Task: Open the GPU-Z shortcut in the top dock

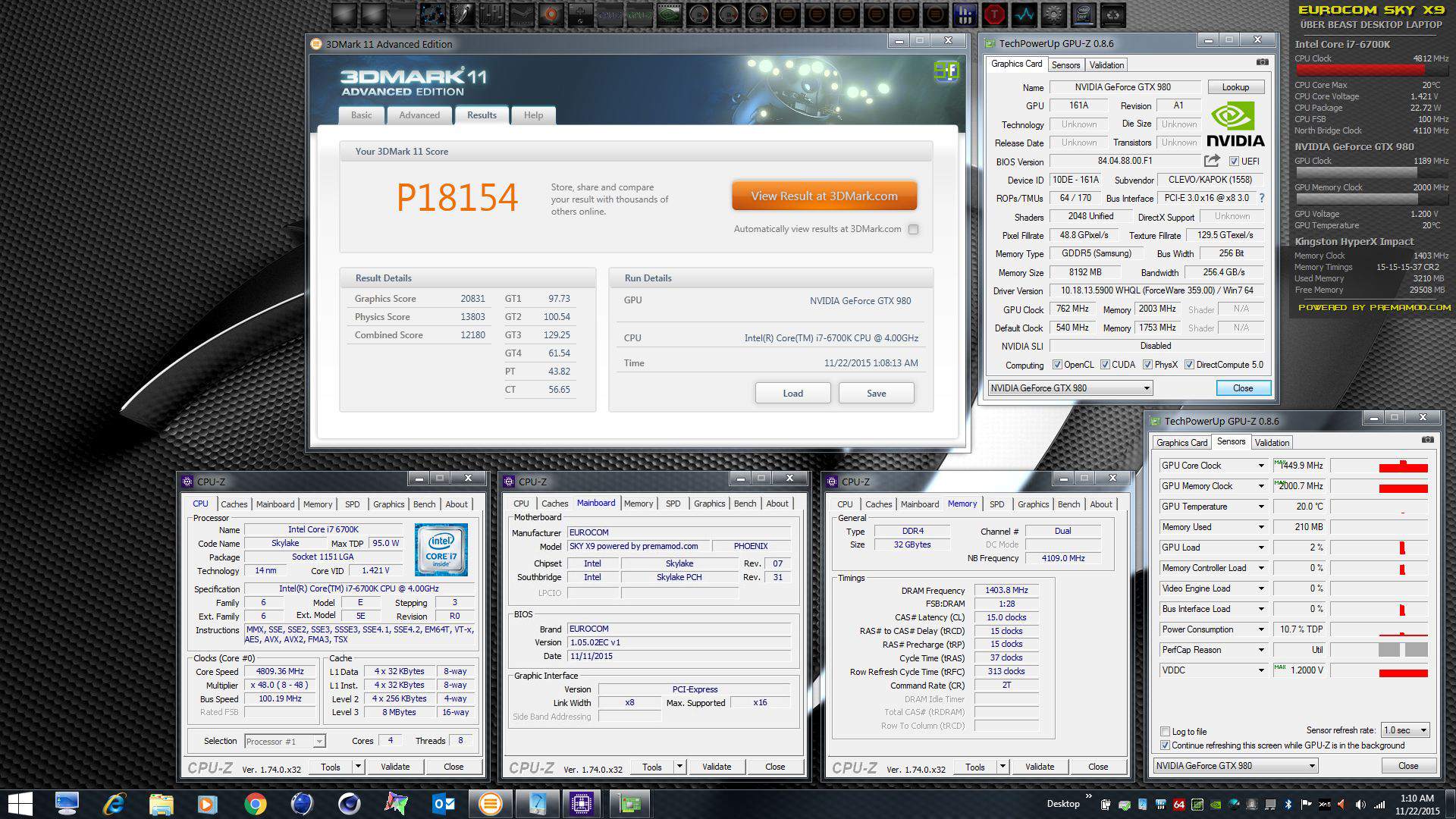Action: (x=640, y=14)
